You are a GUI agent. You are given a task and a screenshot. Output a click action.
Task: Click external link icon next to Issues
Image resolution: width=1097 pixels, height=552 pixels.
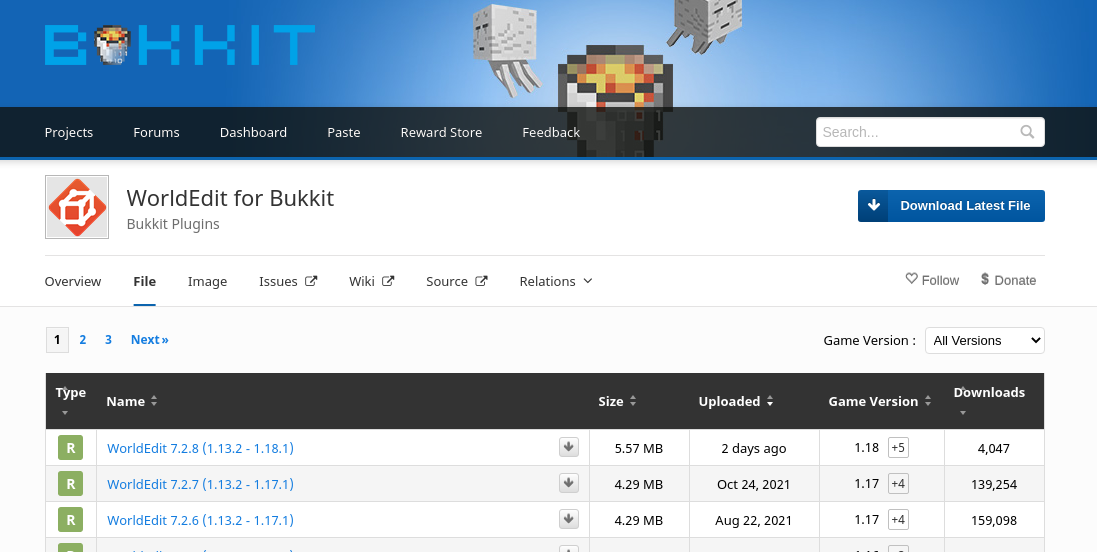tap(311, 281)
